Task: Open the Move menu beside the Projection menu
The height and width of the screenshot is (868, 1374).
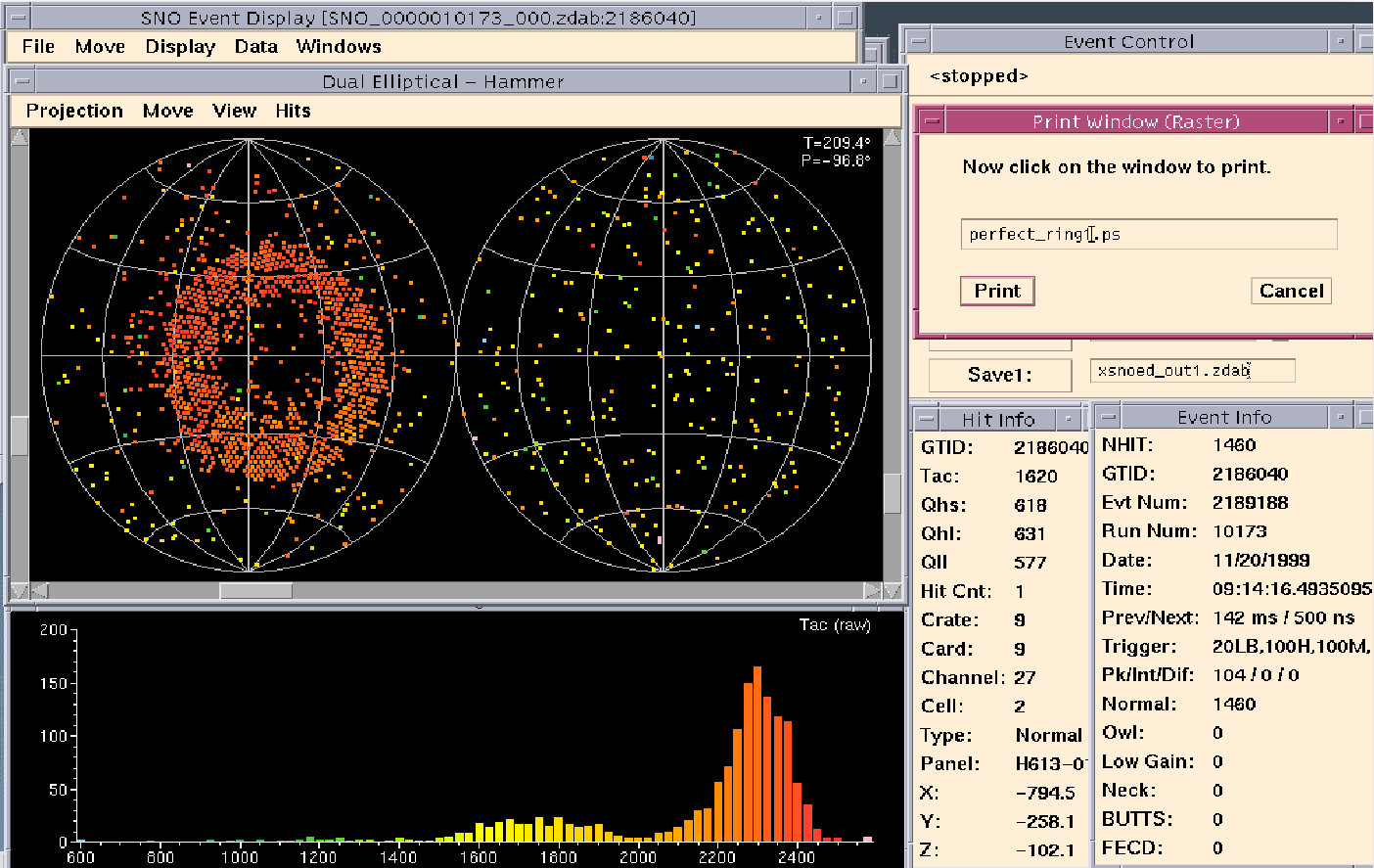Action: pos(168,111)
